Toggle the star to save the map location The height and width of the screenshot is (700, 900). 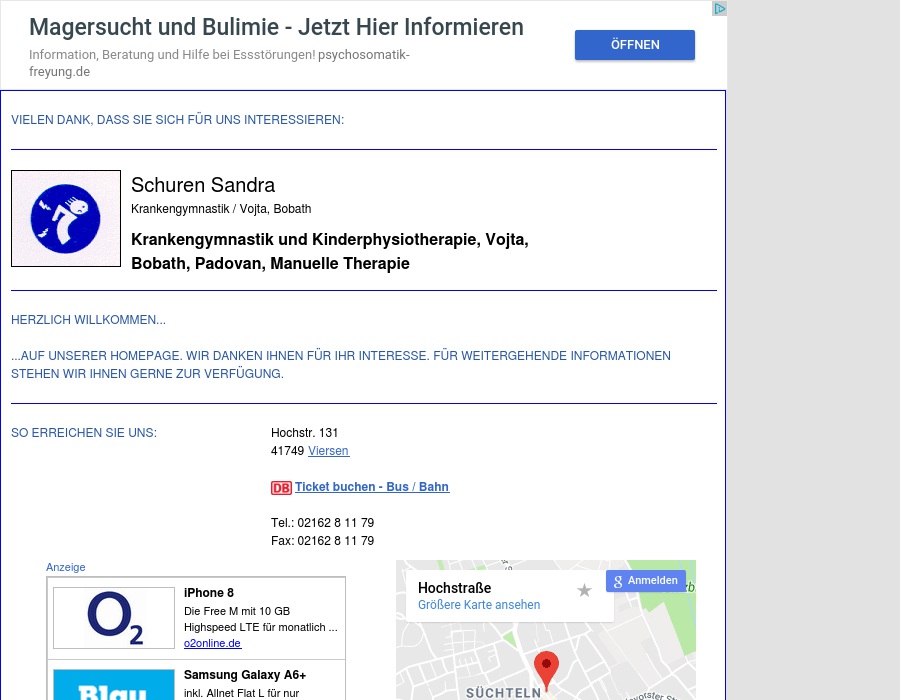(x=584, y=590)
